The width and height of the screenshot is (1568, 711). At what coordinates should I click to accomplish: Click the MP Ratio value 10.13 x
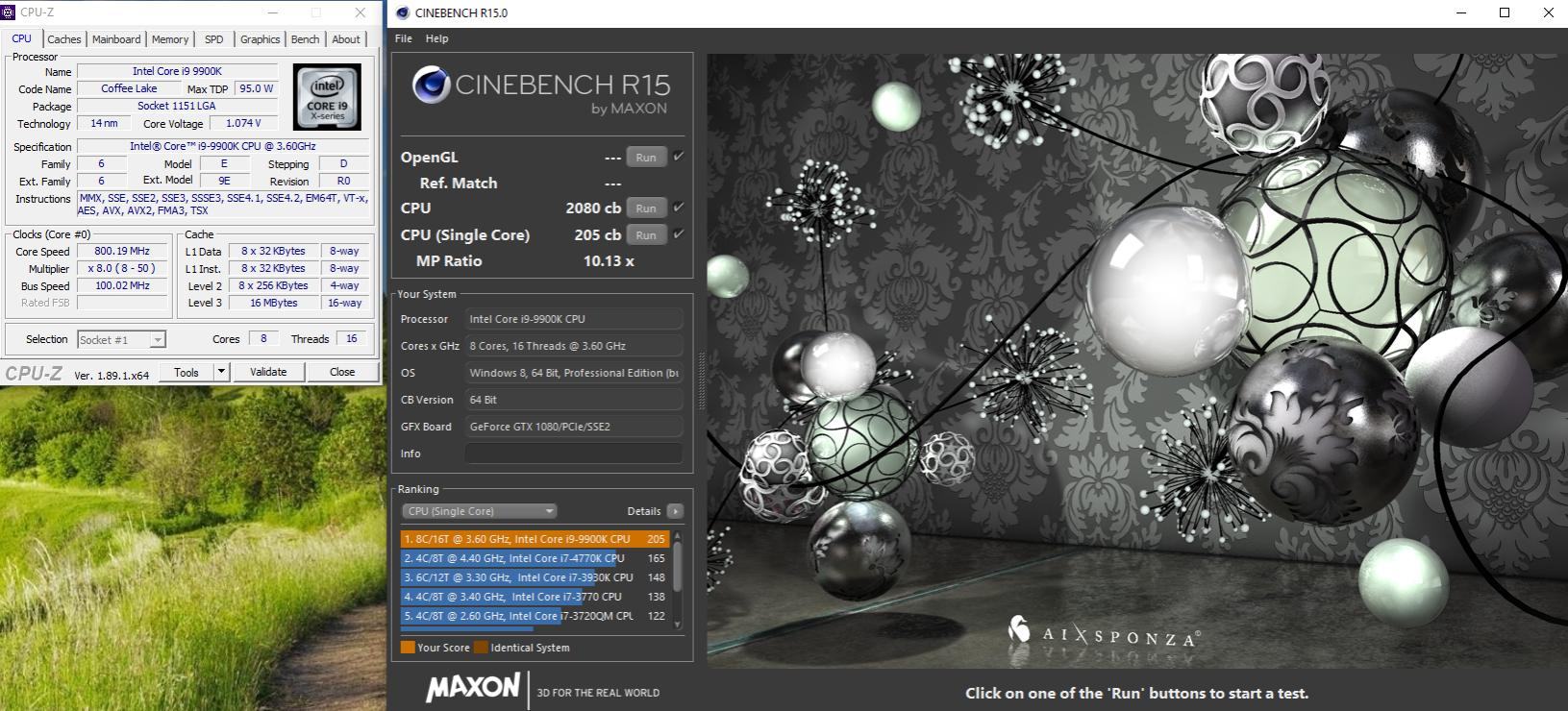[609, 260]
